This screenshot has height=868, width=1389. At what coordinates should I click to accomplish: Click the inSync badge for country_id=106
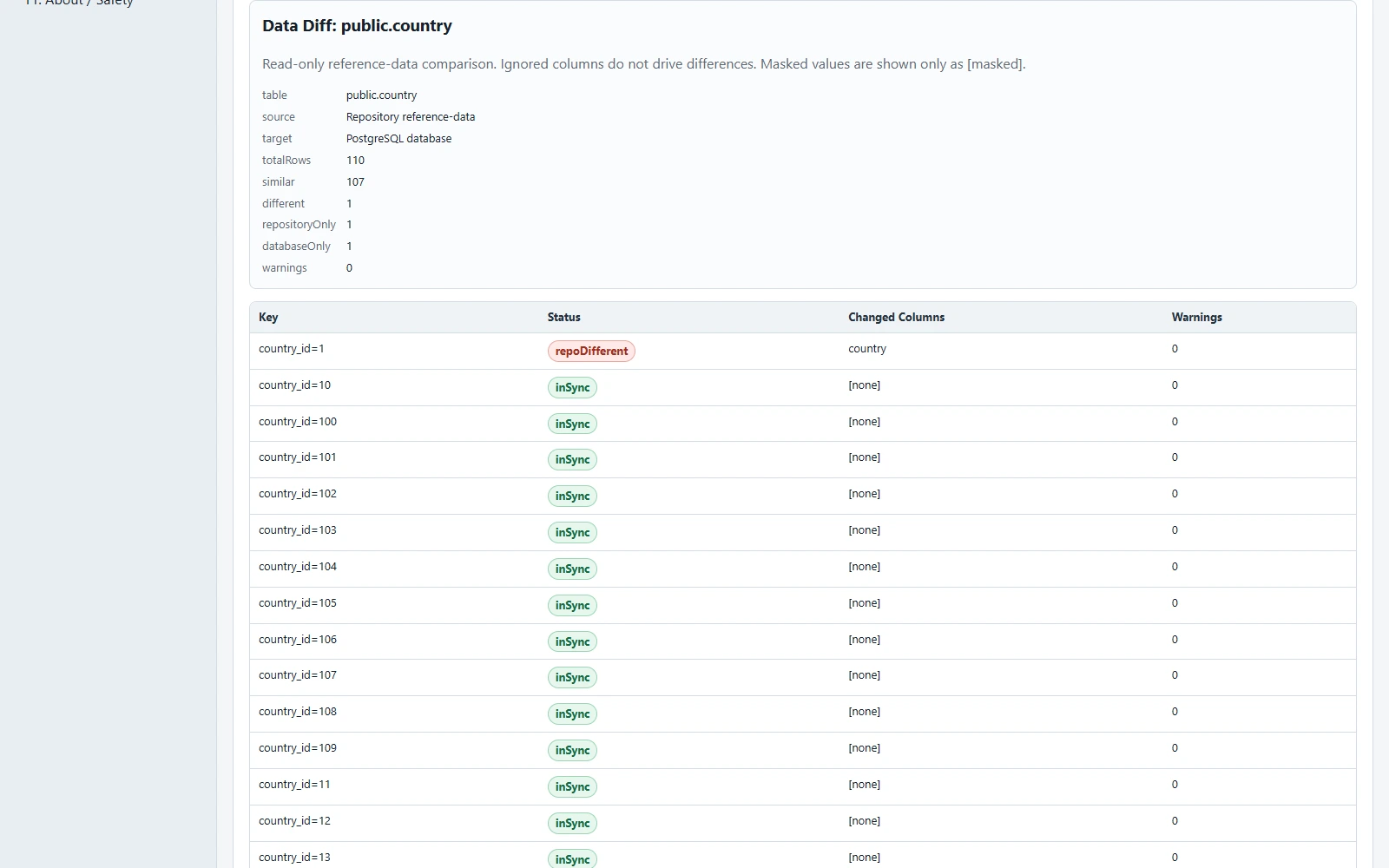point(572,642)
